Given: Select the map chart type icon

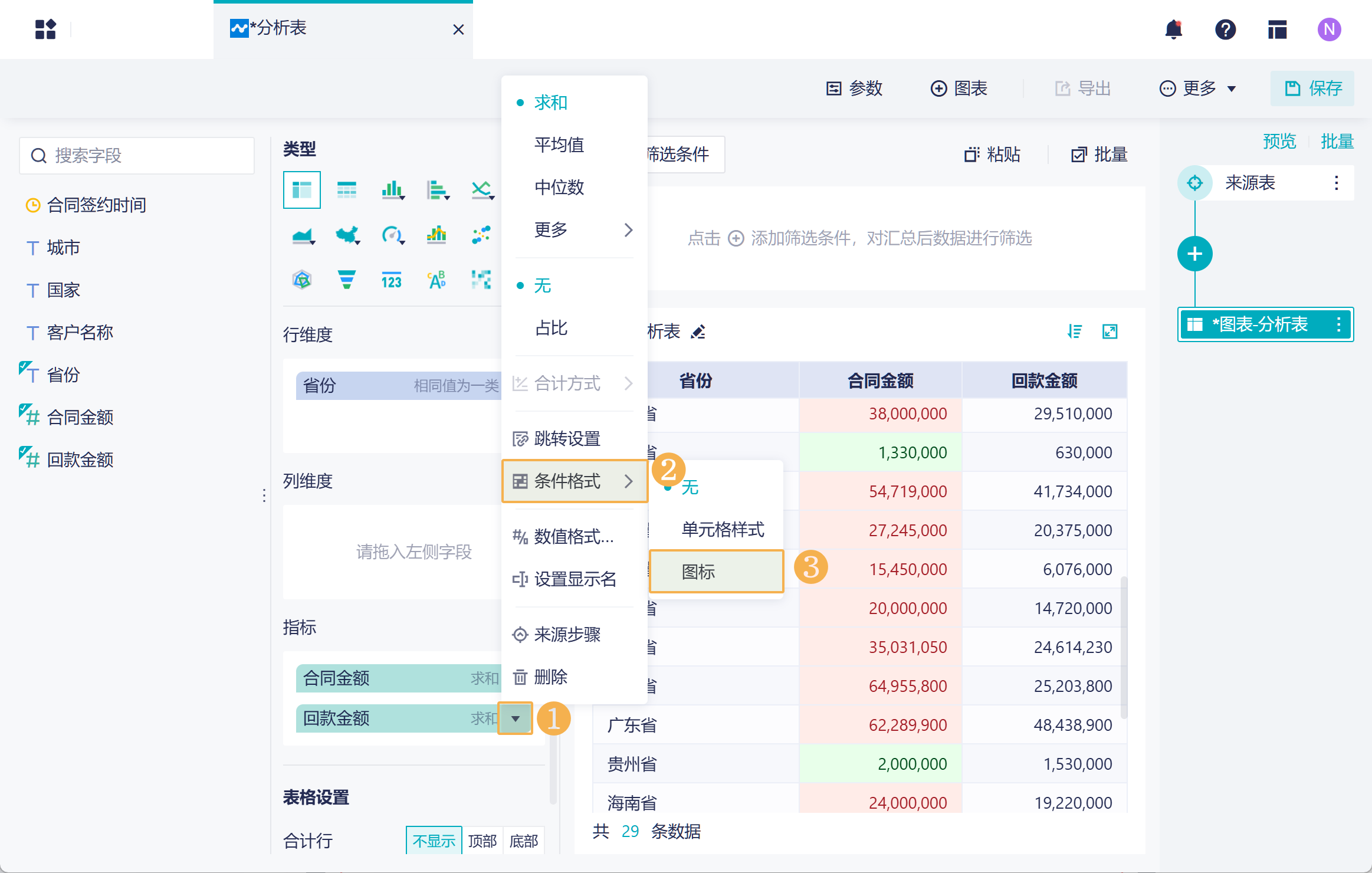Looking at the screenshot, I should (x=347, y=235).
